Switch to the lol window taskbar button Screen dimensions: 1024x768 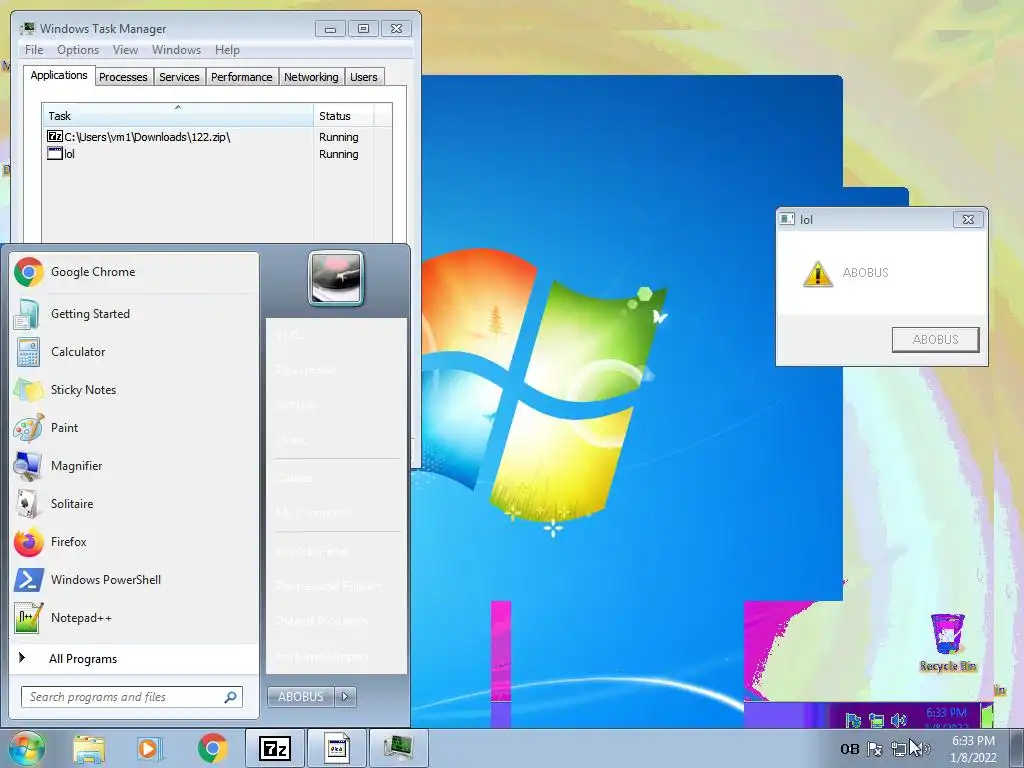336,748
